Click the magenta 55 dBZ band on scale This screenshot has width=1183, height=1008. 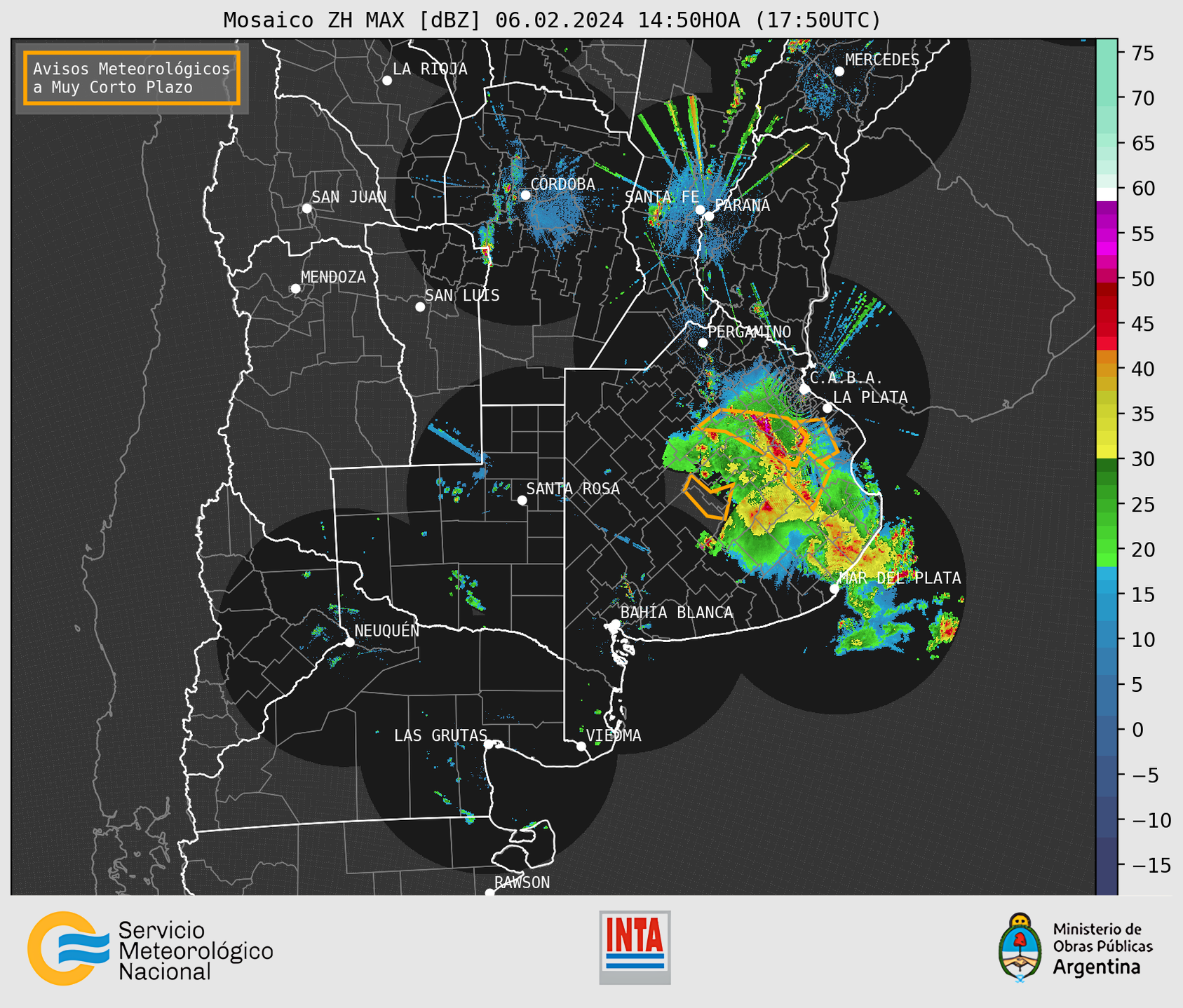tap(1107, 233)
